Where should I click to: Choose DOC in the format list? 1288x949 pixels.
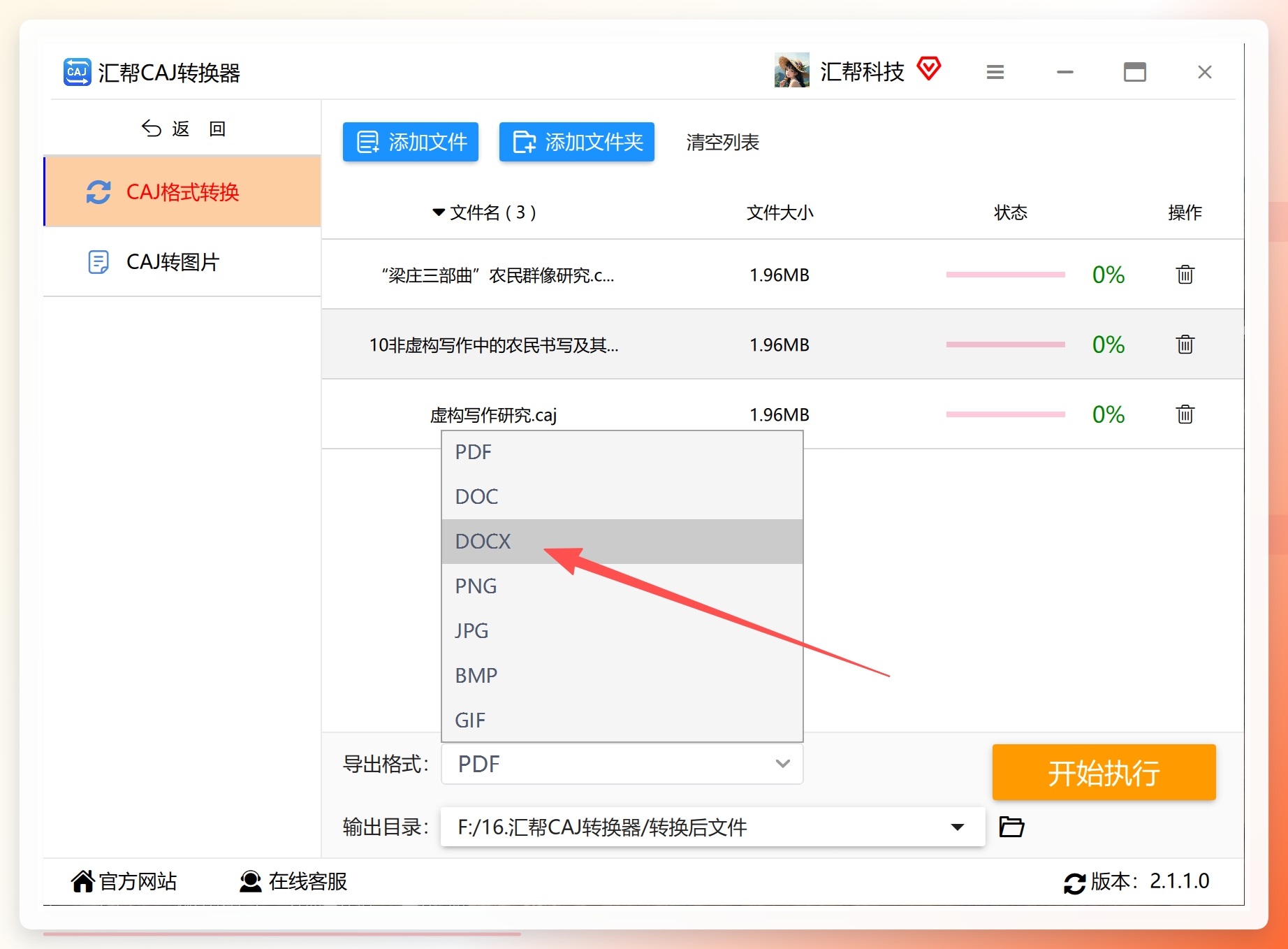coord(622,497)
